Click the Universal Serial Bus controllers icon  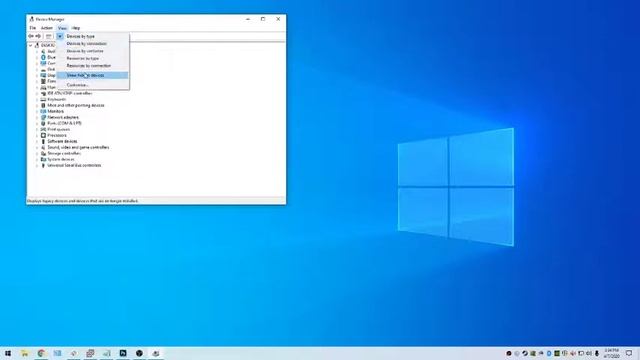coord(43,165)
